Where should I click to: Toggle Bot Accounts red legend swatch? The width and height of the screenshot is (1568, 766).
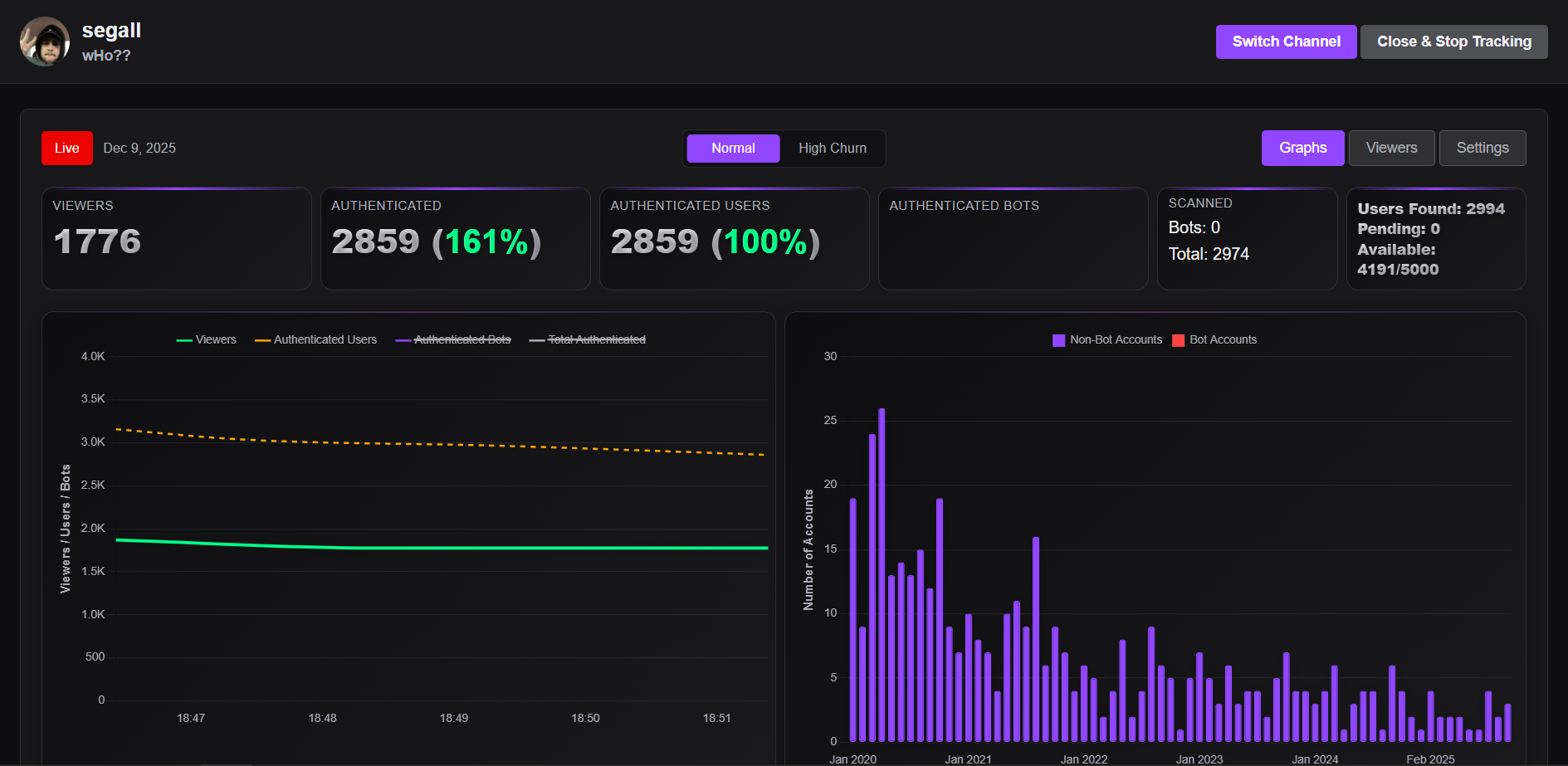pos(1178,340)
